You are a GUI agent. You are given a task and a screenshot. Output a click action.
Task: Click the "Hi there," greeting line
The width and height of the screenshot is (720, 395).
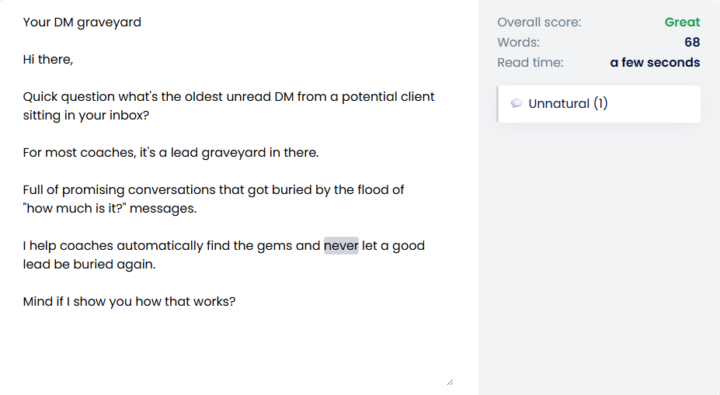pos(48,60)
